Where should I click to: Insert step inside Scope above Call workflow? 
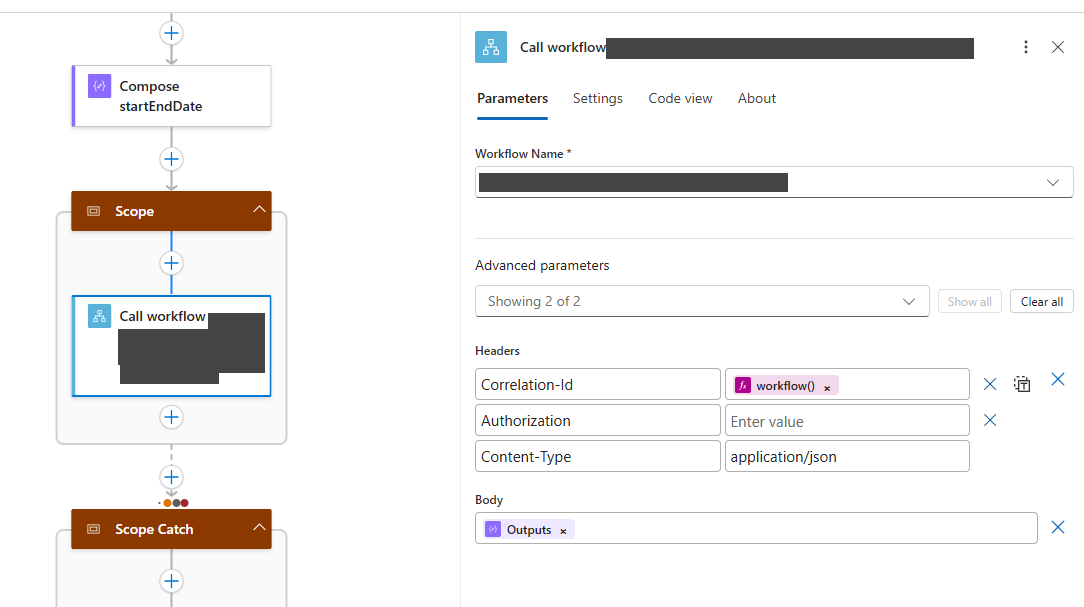coord(172,263)
